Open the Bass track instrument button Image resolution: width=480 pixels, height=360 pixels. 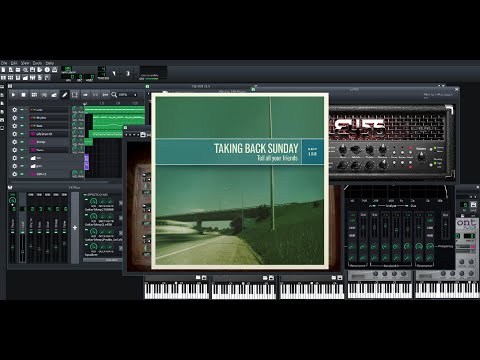(49, 126)
